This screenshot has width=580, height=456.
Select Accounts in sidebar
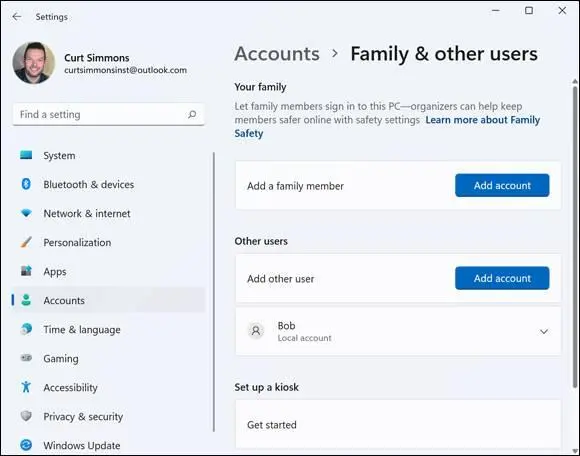109,300
